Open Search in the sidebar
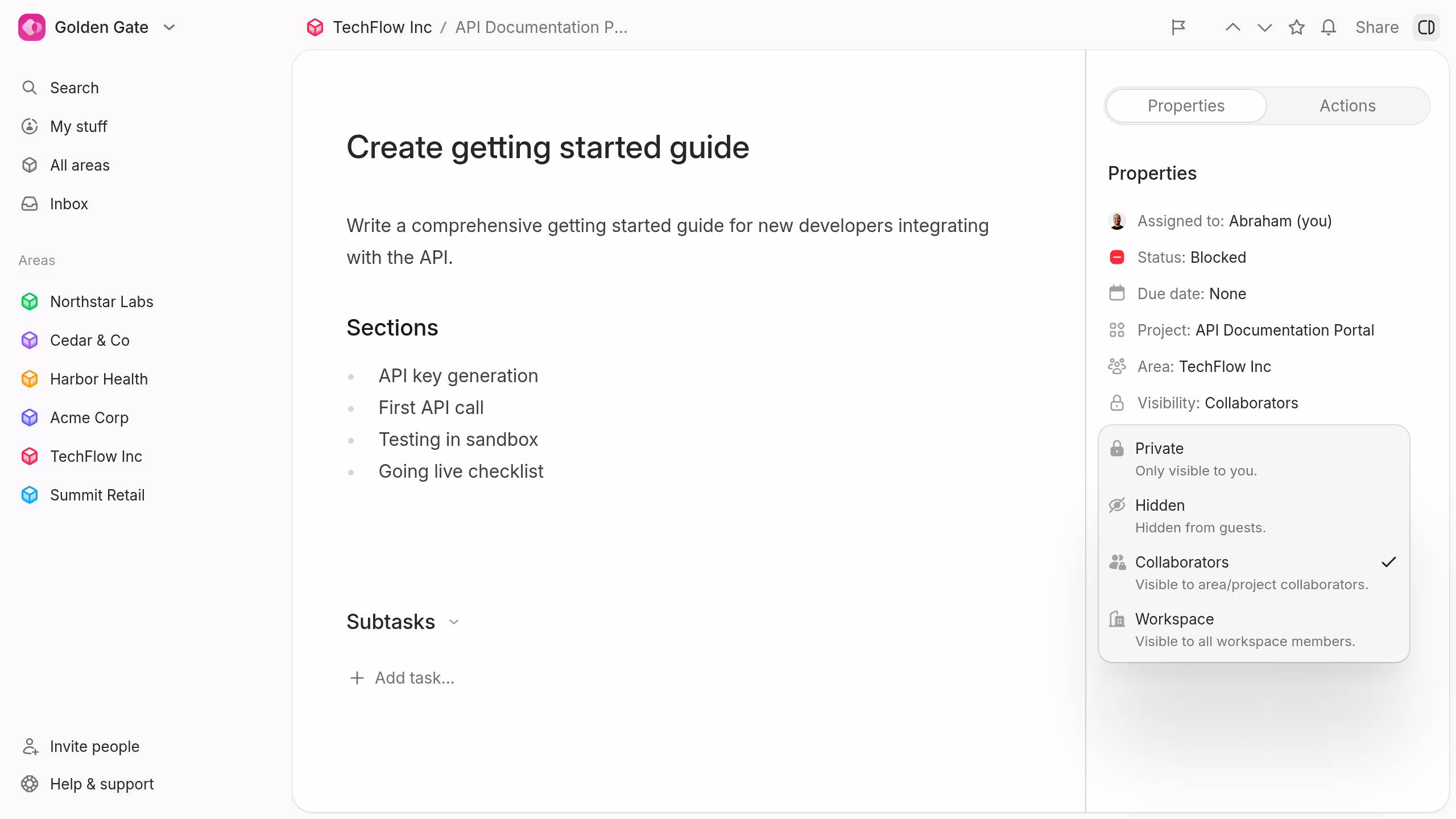 (x=60, y=88)
